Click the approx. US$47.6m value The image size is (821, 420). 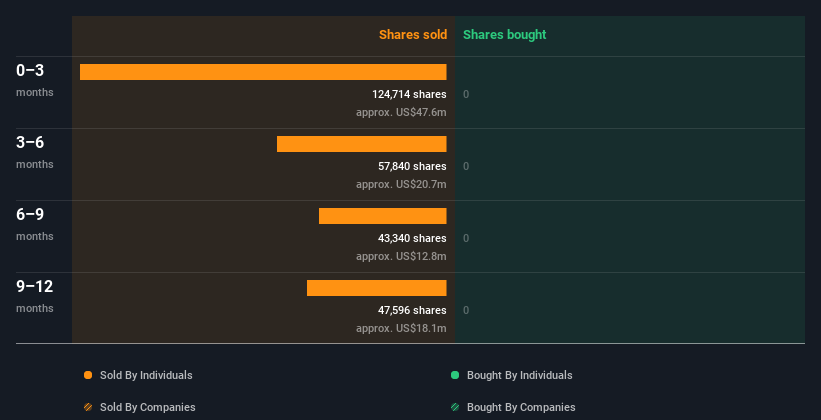pos(401,112)
